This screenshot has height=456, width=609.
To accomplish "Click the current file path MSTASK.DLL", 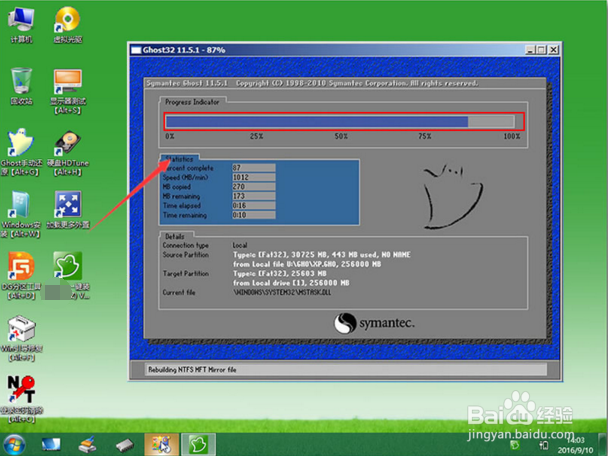I will (x=282, y=292).
